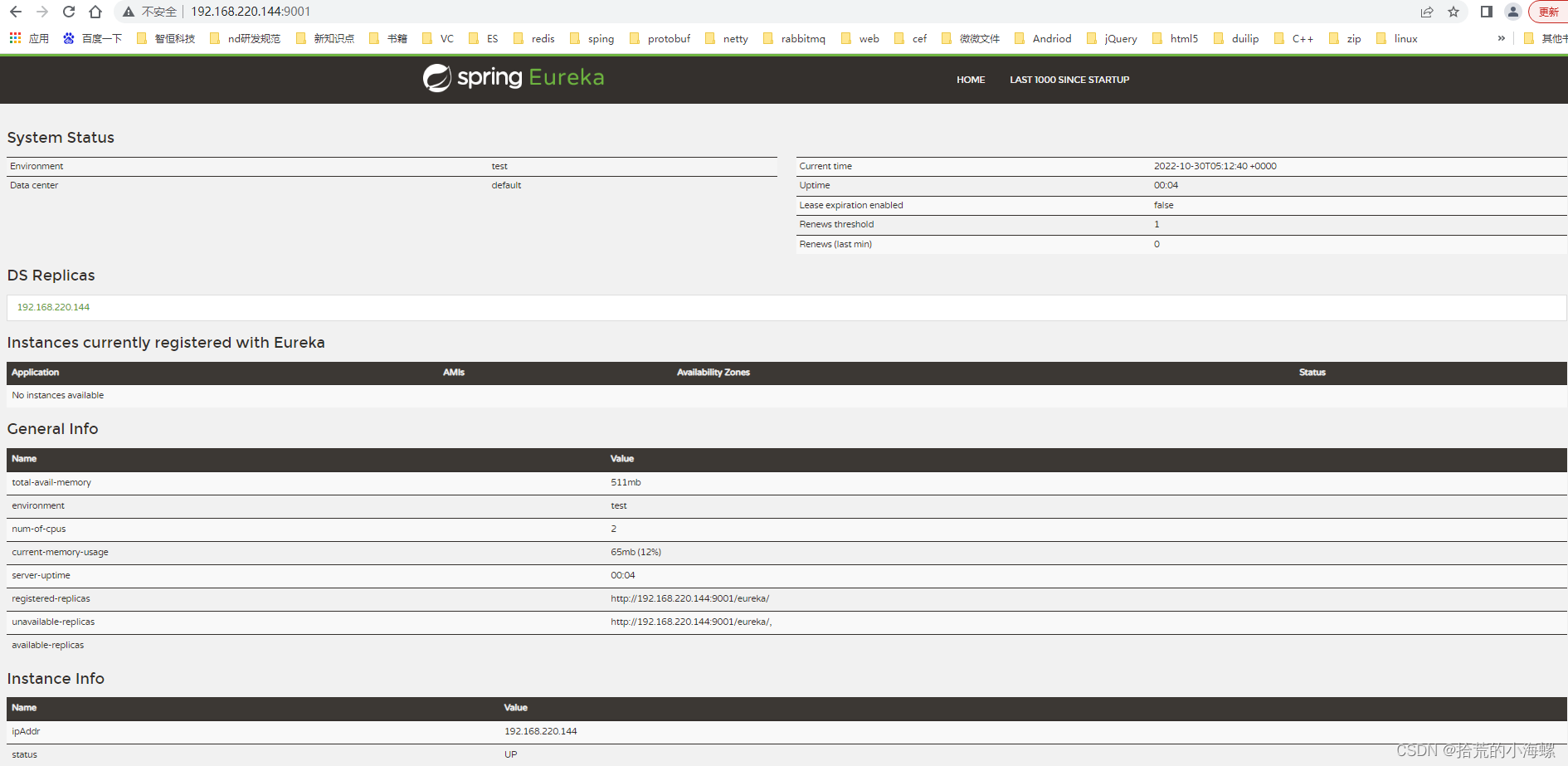
Task: Open the user profile avatar
Action: point(1513,12)
